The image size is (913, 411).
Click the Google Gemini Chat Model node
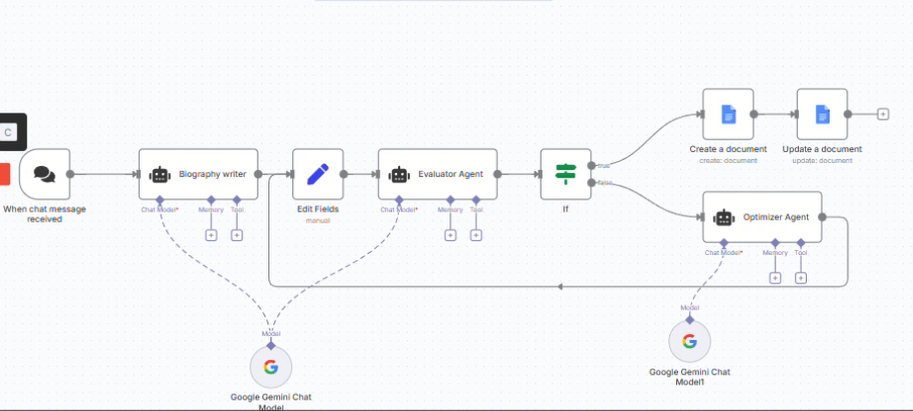click(270, 367)
